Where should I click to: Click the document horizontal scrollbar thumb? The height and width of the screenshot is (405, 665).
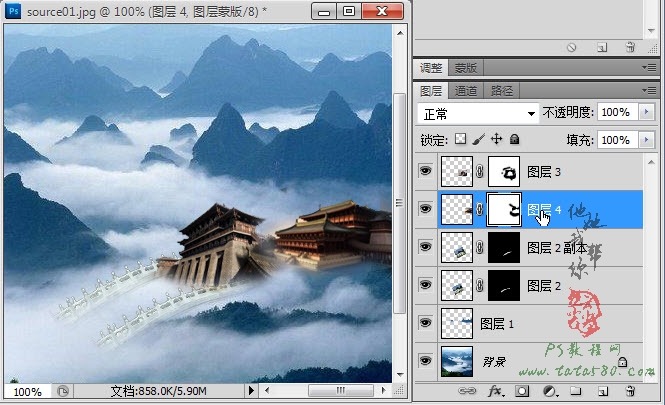pyautogui.click(x=341, y=390)
